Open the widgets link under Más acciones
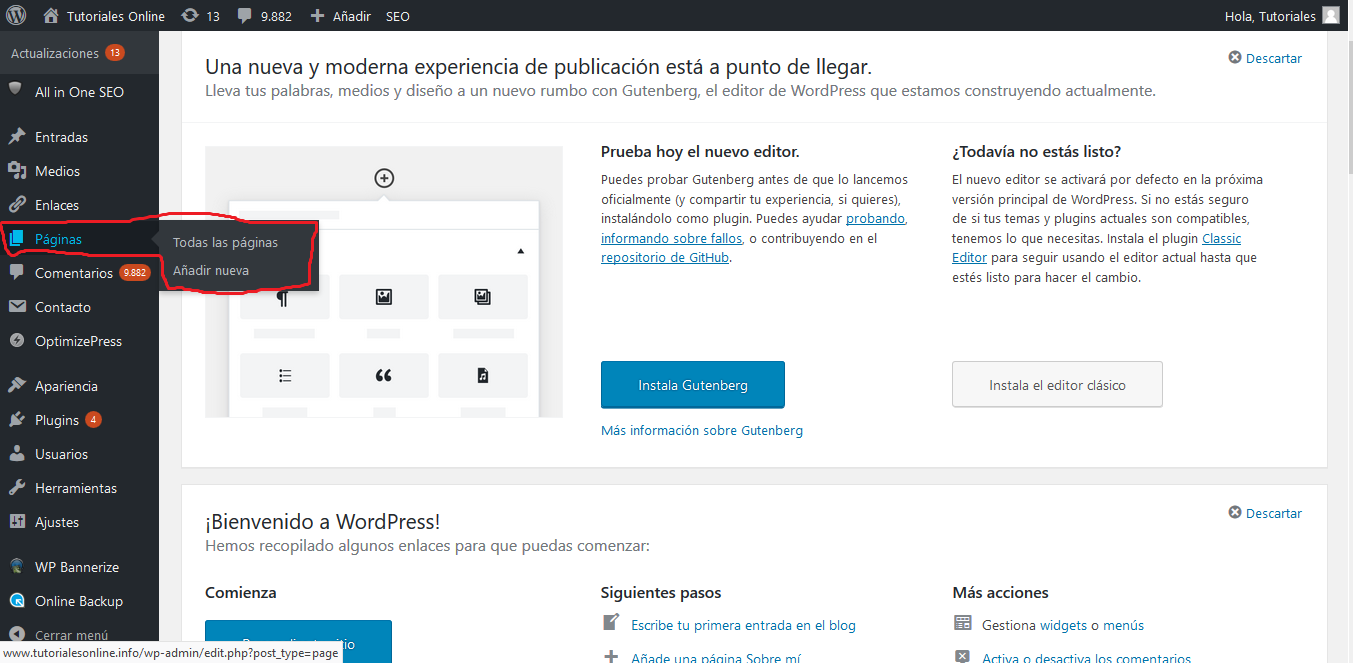Screen dimensions: 1353x663 coord(1063,625)
